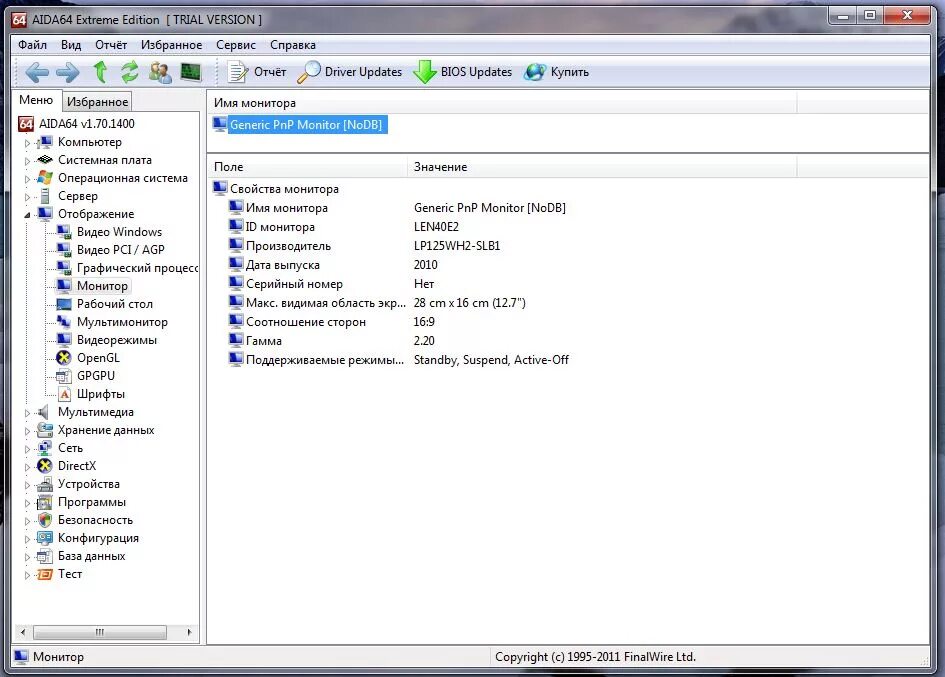Image resolution: width=945 pixels, height=677 pixels.
Task: Select Мультимонитор tree item
Action: pyautogui.click(x=122, y=322)
